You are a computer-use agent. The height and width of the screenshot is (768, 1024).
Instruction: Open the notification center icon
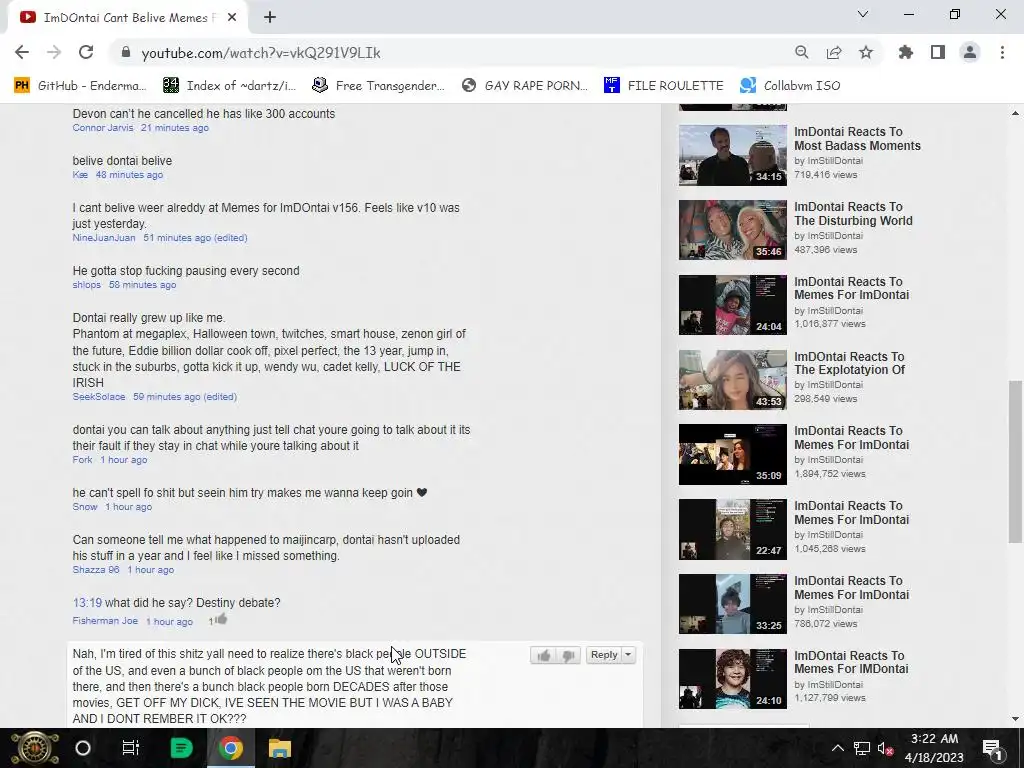point(992,748)
